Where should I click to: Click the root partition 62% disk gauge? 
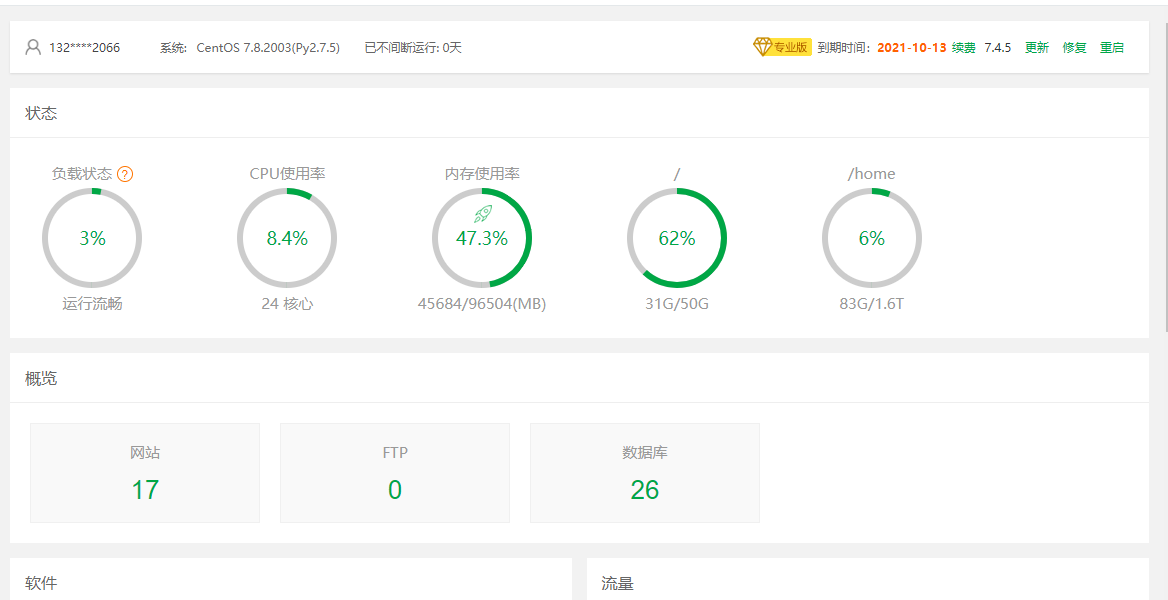click(677, 238)
